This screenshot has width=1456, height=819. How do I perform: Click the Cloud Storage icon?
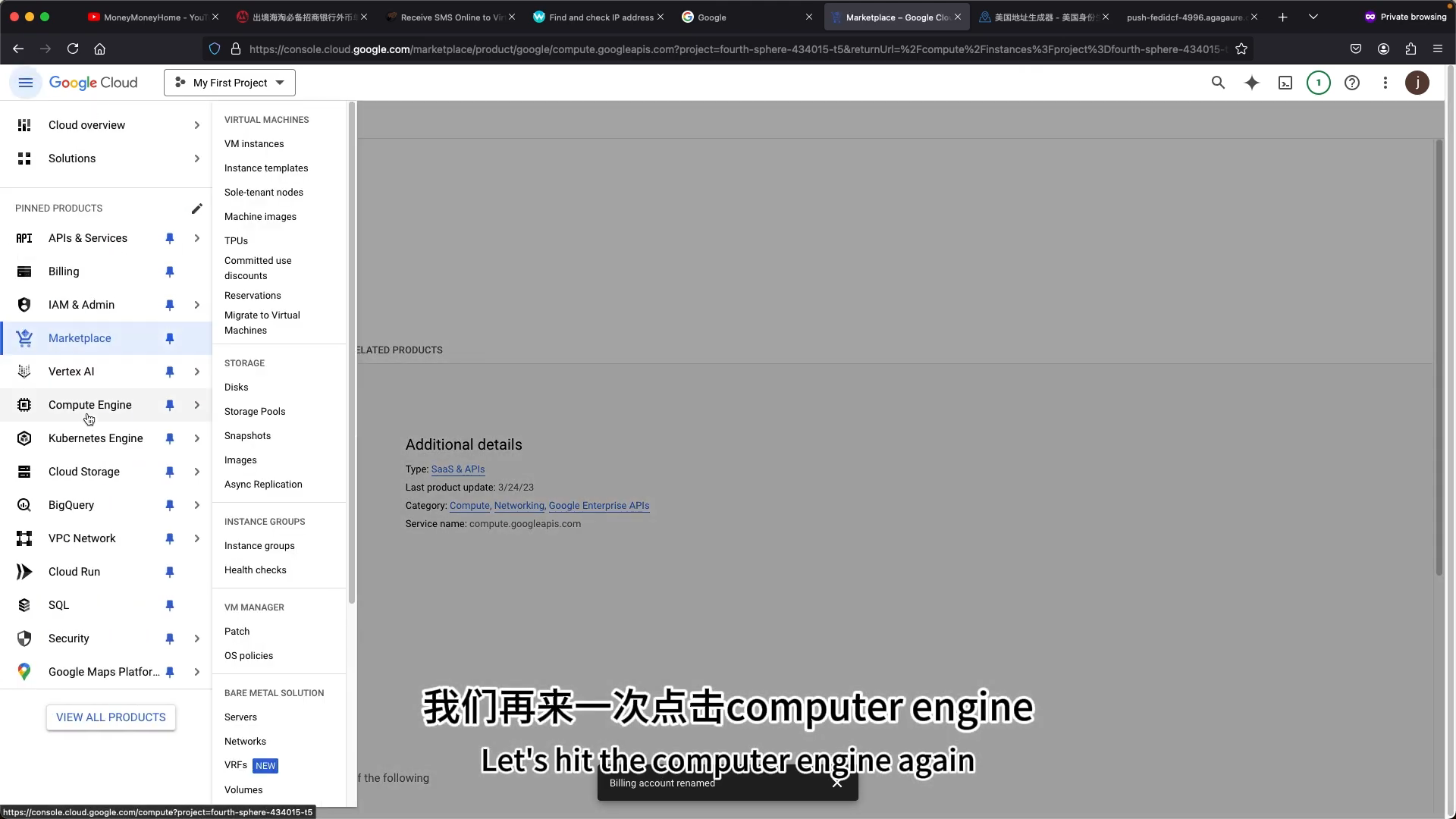[x=24, y=472]
